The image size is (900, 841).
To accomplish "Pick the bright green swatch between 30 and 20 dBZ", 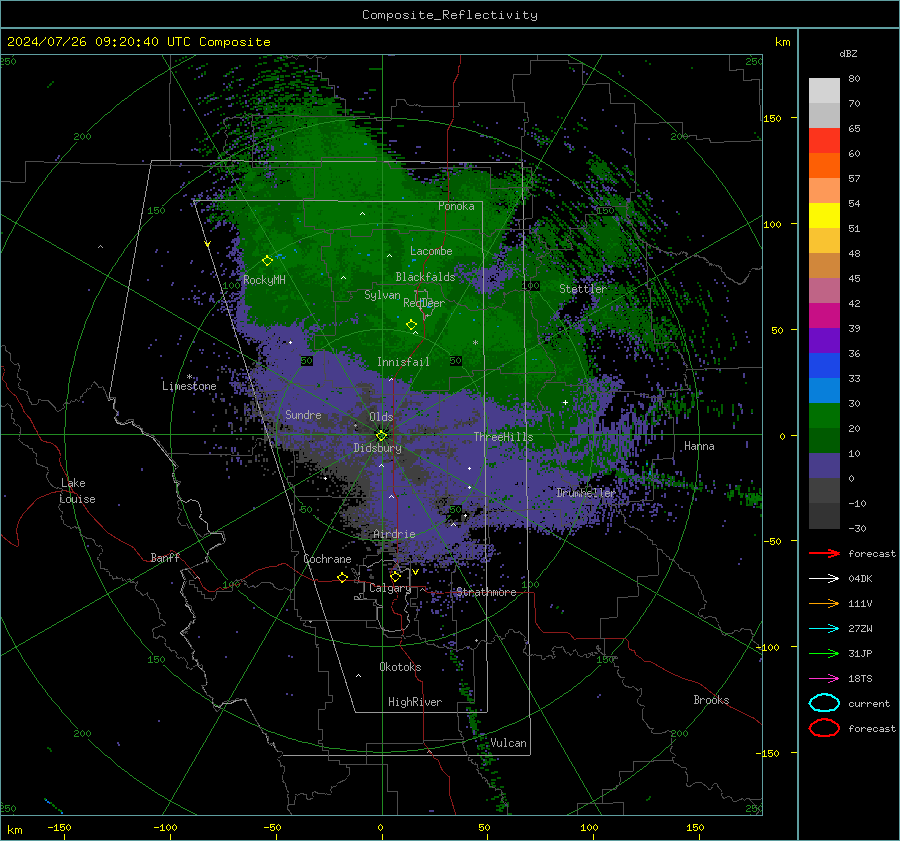I will (x=824, y=416).
